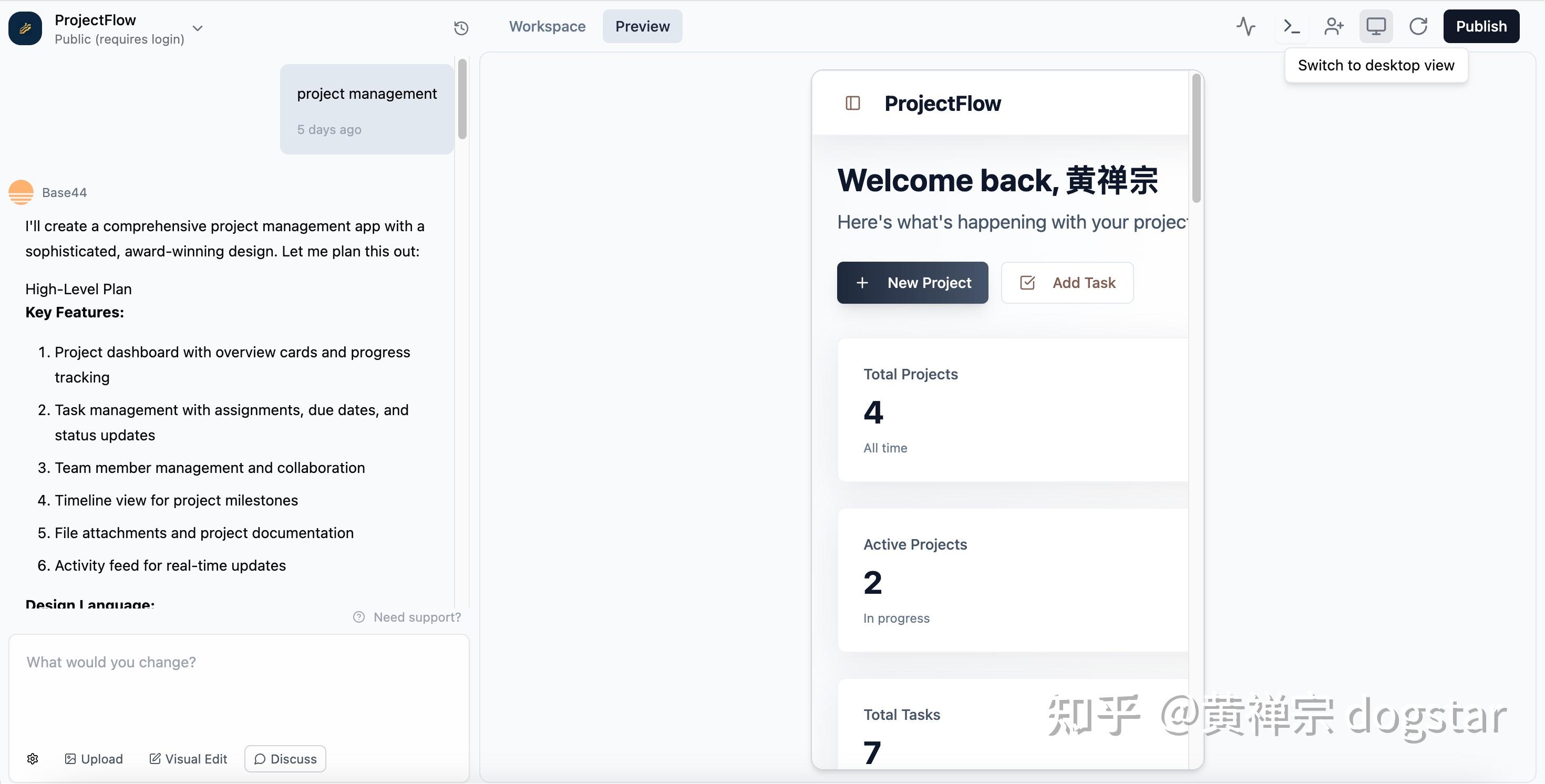Image resolution: width=1545 pixels, height=784 pixels.
Task: Open the terminal console
Action: (x=1291, y=26)
